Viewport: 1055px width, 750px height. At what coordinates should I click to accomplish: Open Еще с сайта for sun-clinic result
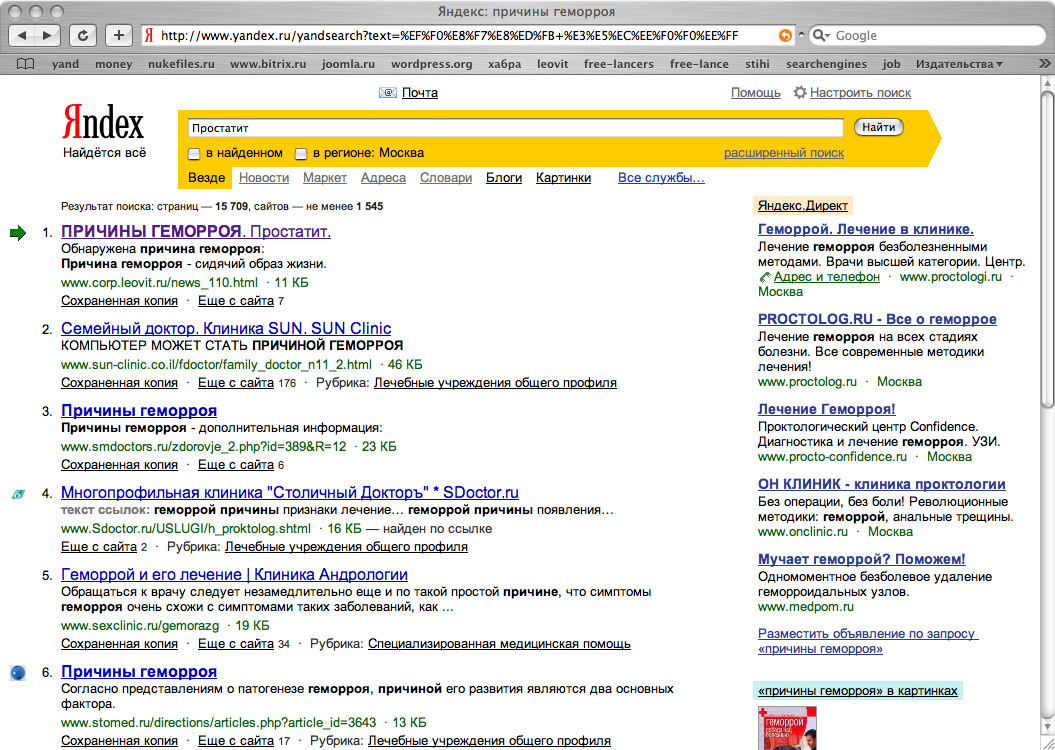tap(235, 383)
